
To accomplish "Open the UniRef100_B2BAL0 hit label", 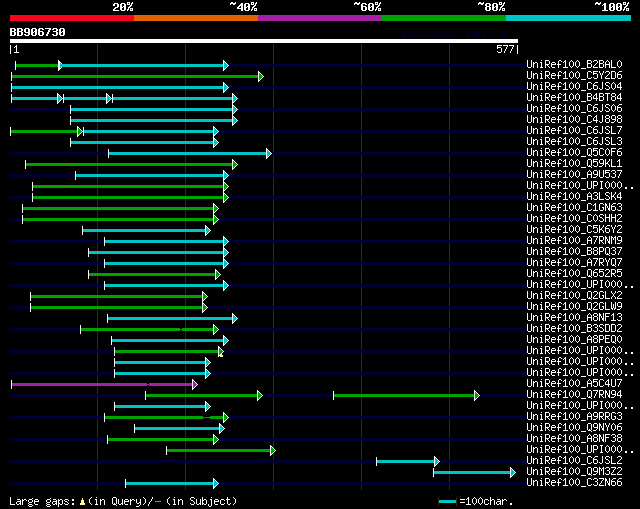I will (x=574, y=64).
